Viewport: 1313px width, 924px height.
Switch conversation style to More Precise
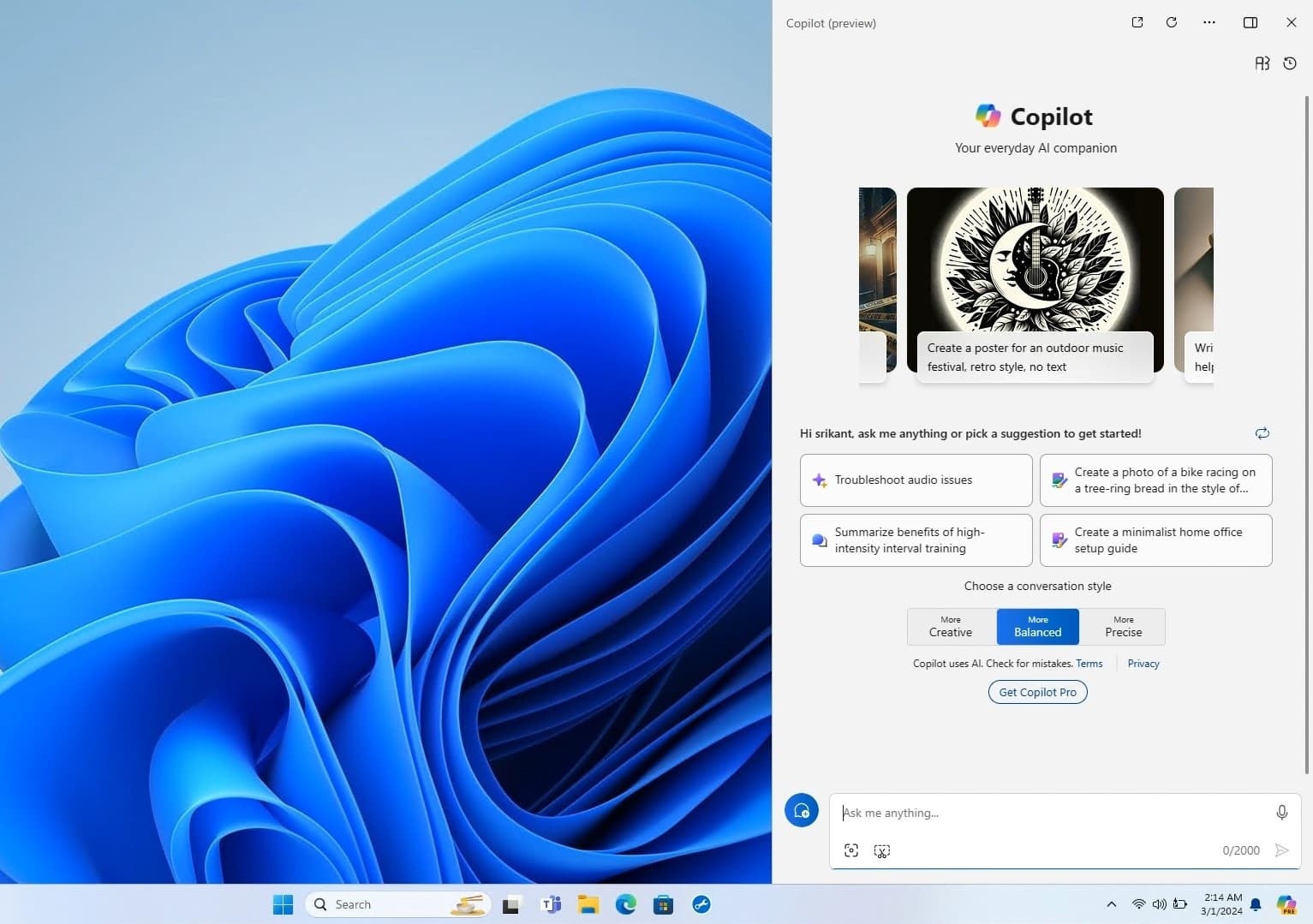[1123, 627]
